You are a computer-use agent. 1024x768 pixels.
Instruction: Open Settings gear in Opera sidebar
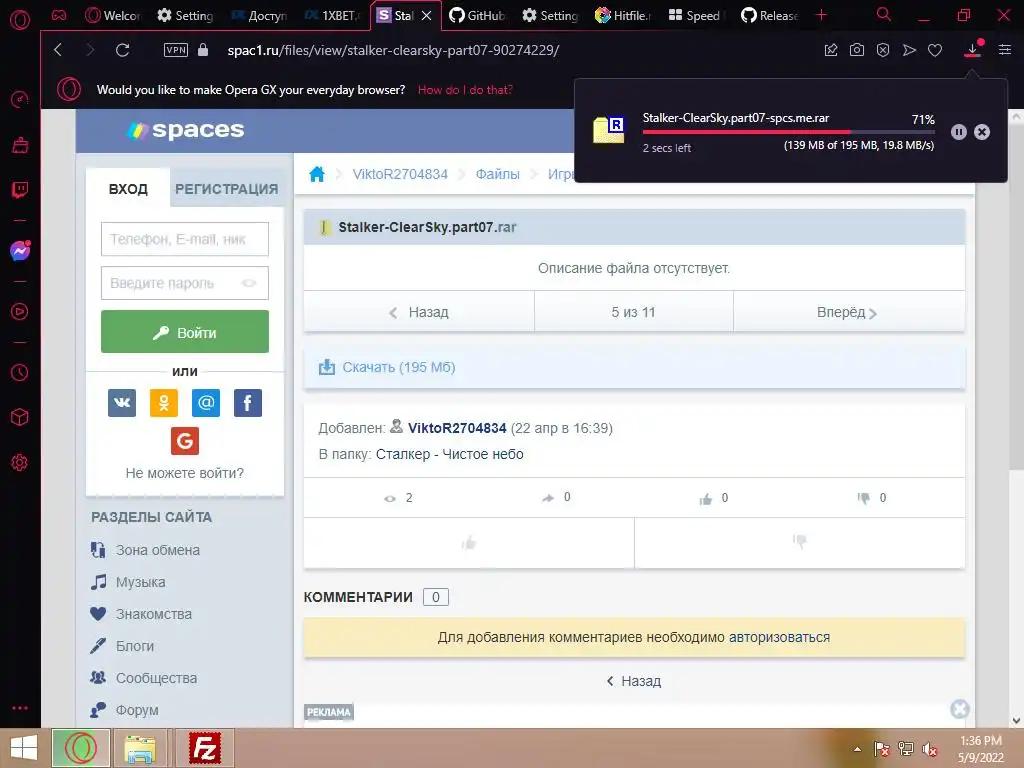click(x=20, y=462)
